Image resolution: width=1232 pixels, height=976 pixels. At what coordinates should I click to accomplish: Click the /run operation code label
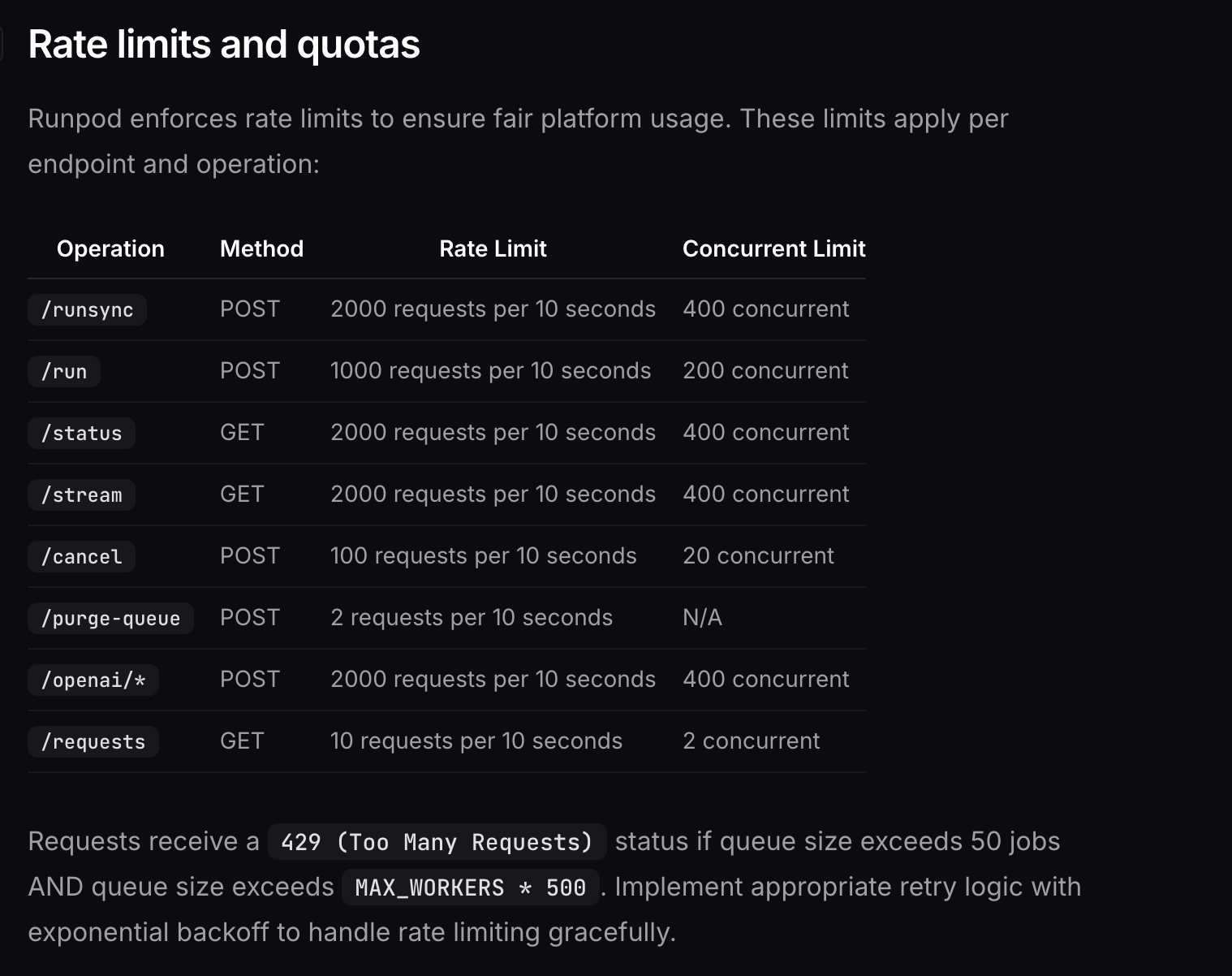64,372
